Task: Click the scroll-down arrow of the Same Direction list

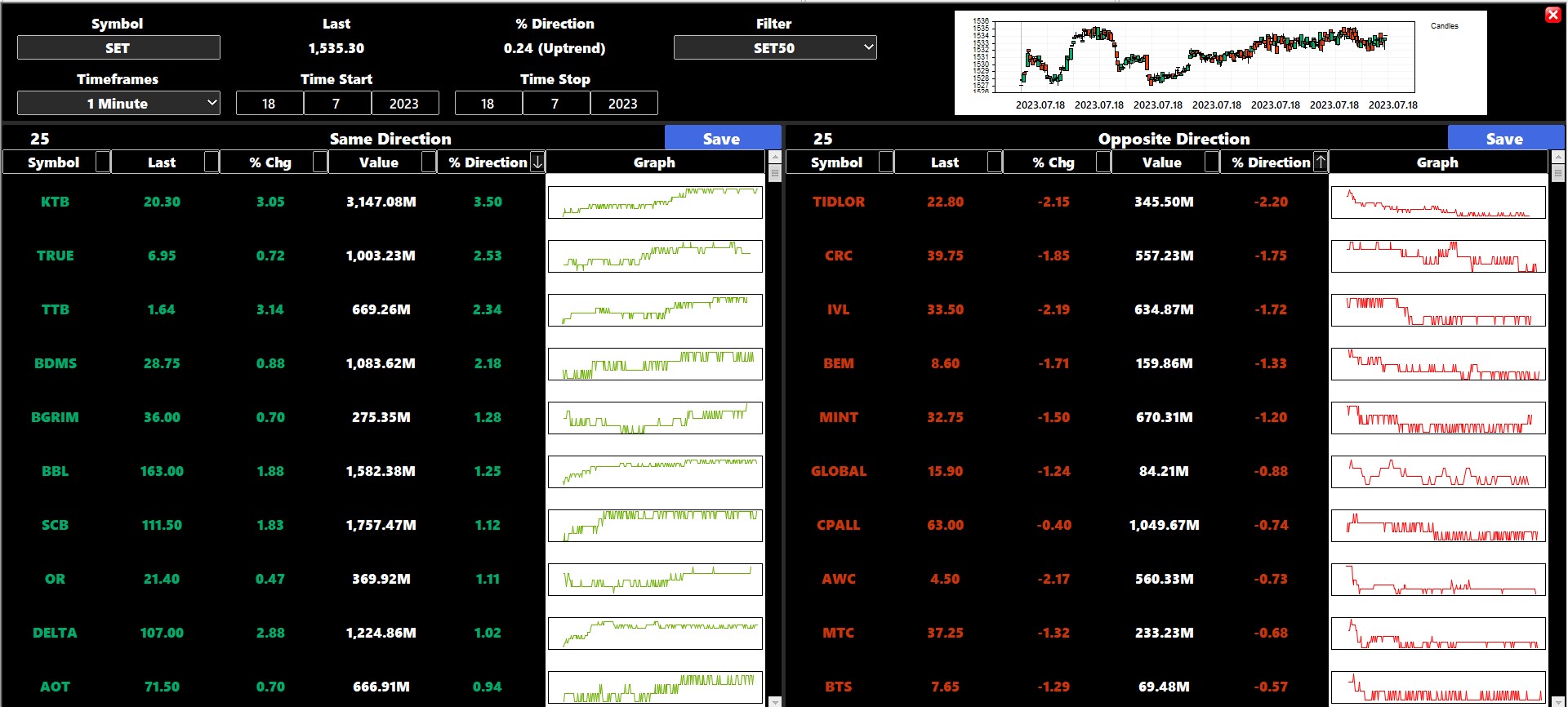Action: click(x=775, y=701)
